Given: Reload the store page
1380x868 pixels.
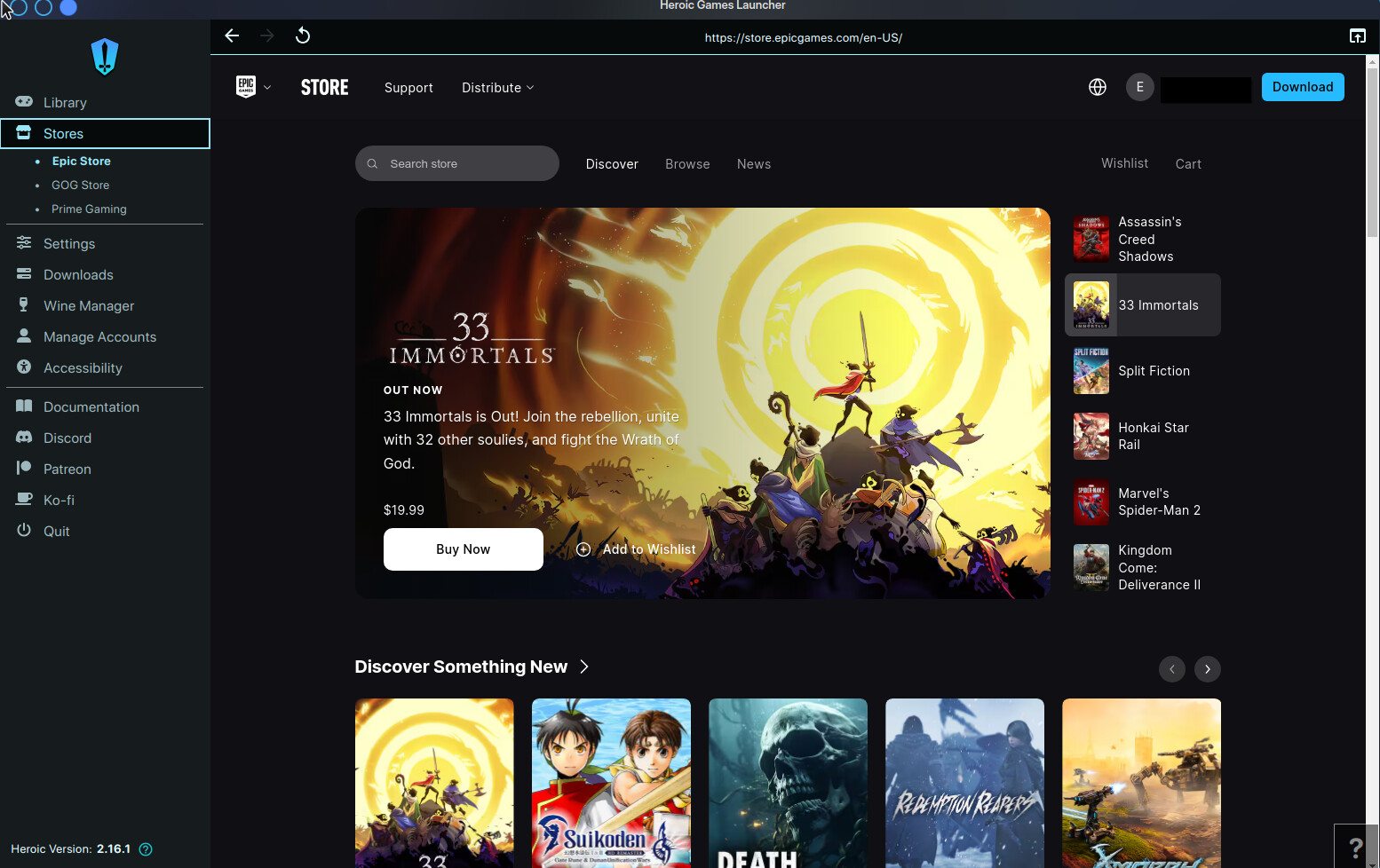Looking at the screenshot, I should [303, 36].
